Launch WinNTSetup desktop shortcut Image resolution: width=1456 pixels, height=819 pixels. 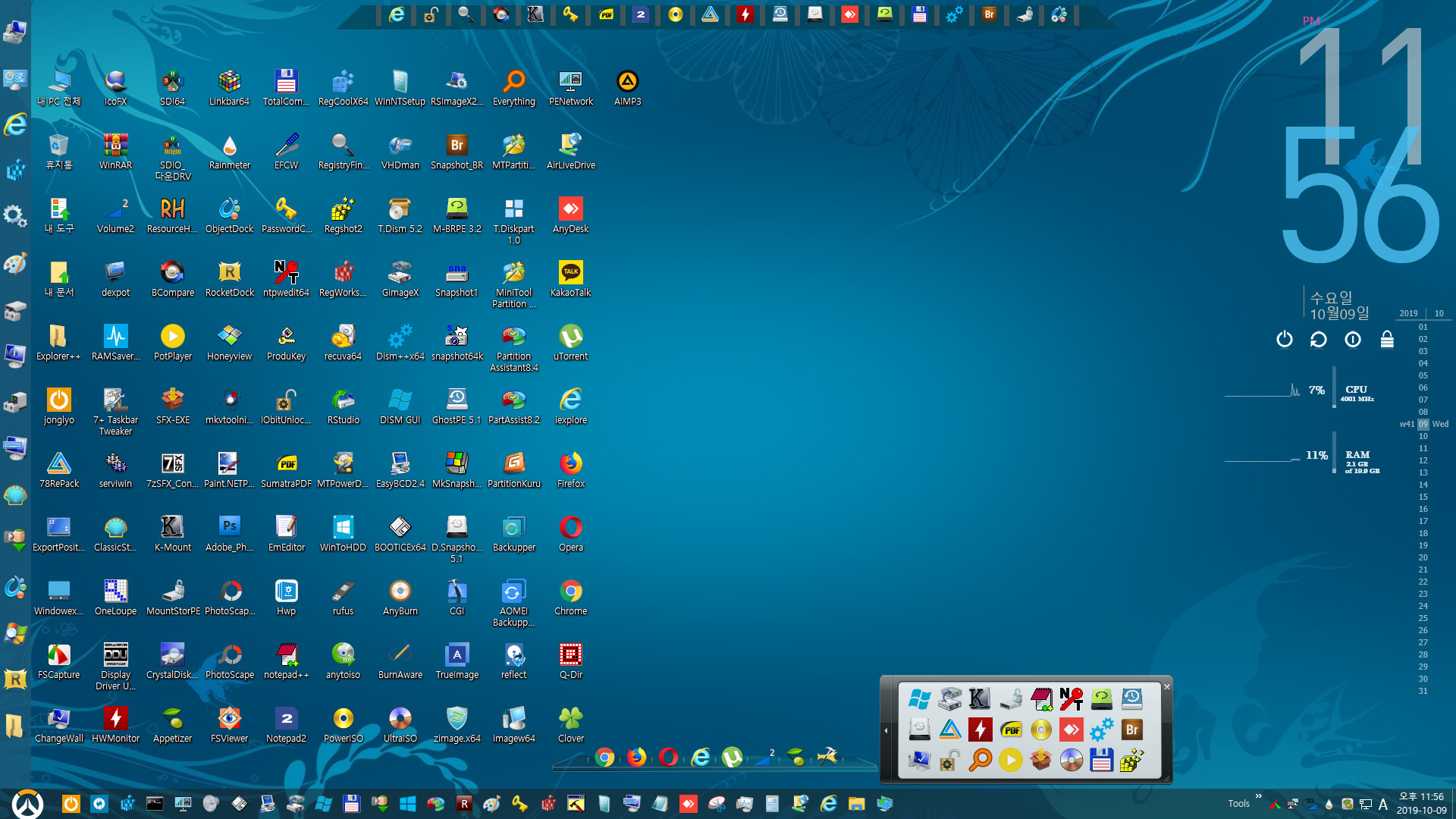point(400,87)
